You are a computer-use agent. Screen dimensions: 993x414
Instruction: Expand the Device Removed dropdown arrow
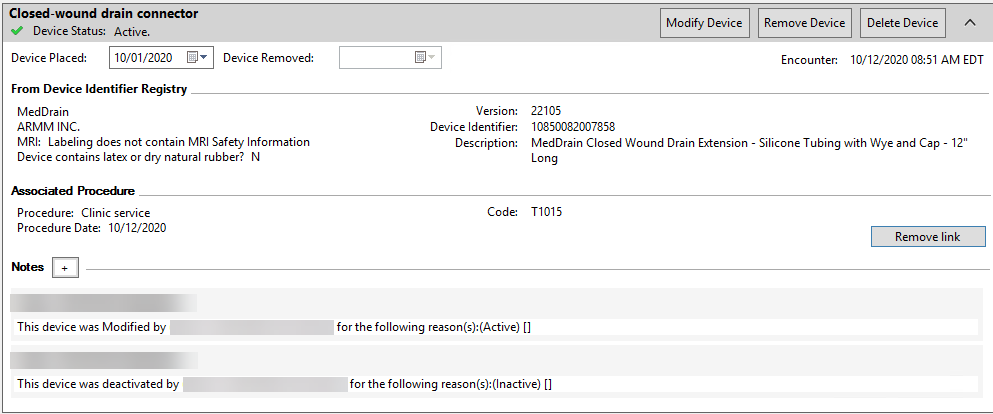[432, 58]
